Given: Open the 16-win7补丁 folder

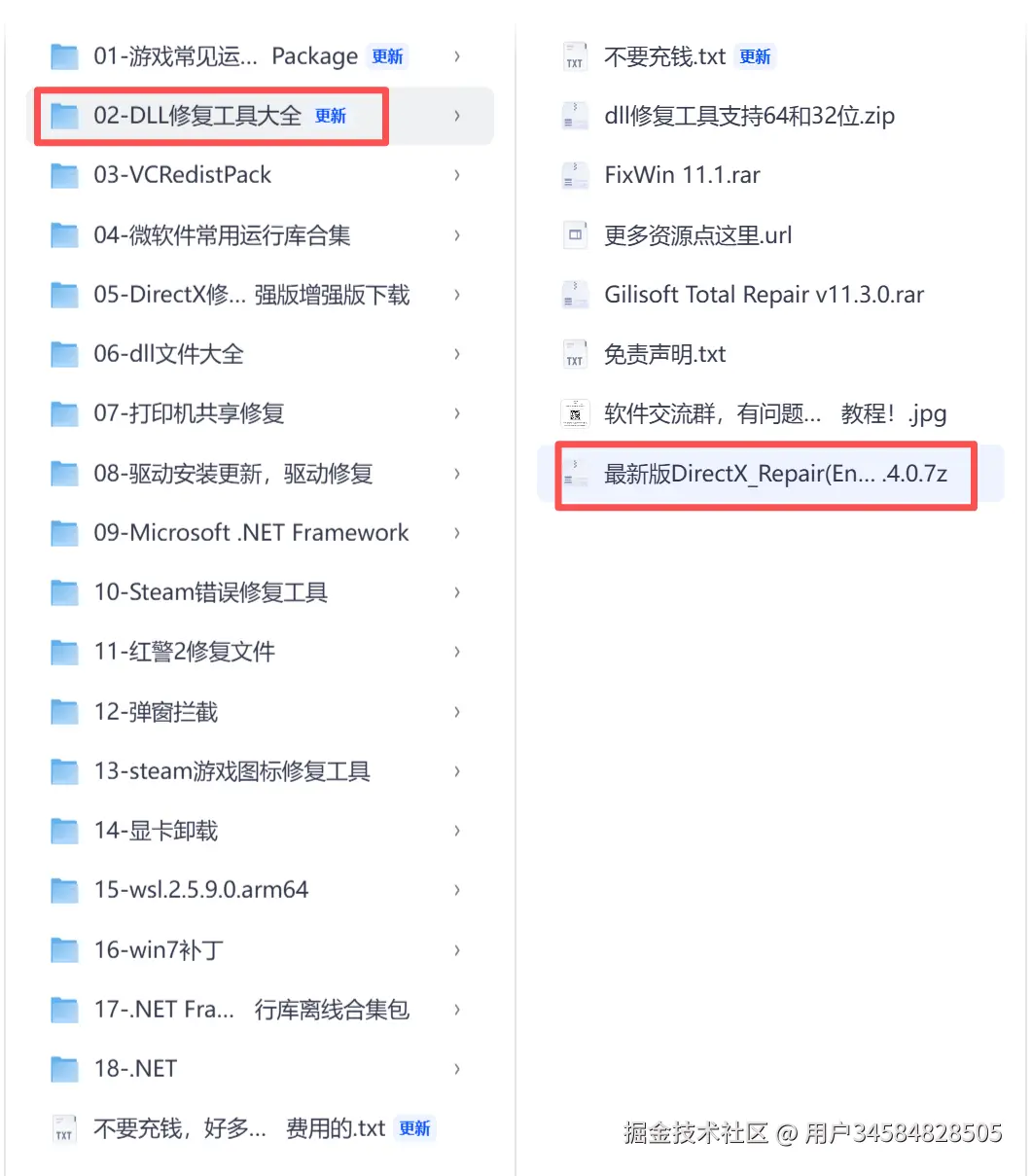Looking at the screenshot, I should (261, 950).
